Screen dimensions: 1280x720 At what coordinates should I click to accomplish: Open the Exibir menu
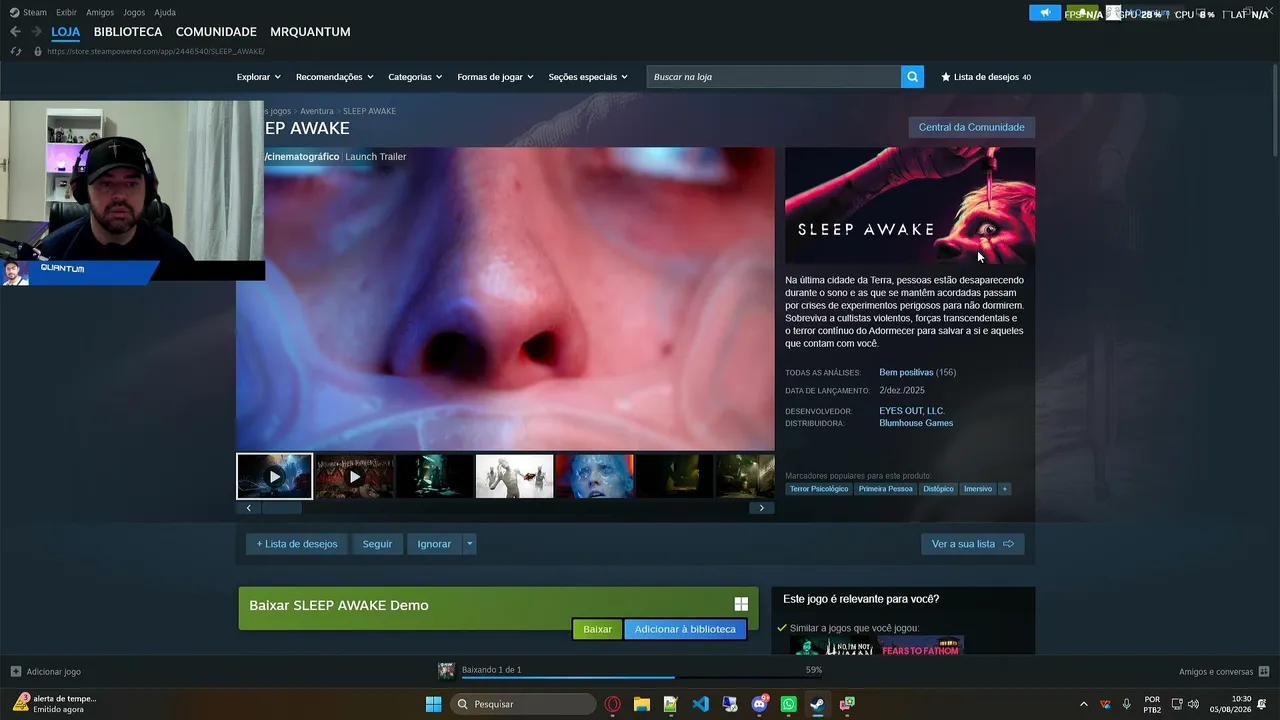coord(66,13)
